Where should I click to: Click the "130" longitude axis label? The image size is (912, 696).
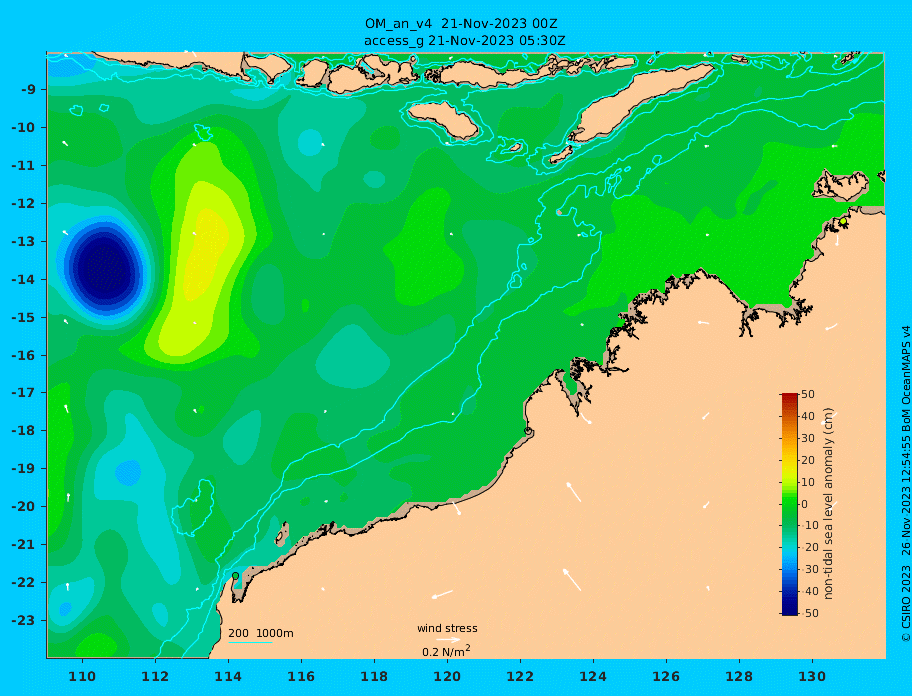813,676
